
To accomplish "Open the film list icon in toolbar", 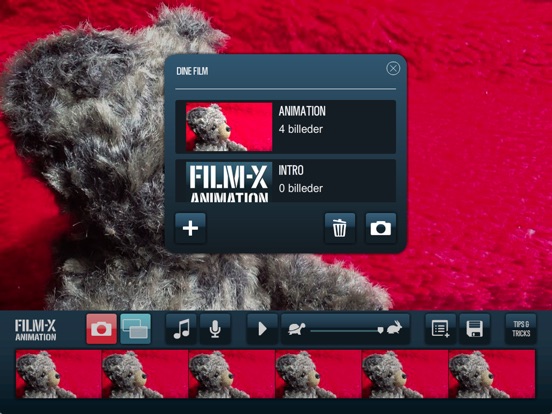I will 440,329.
